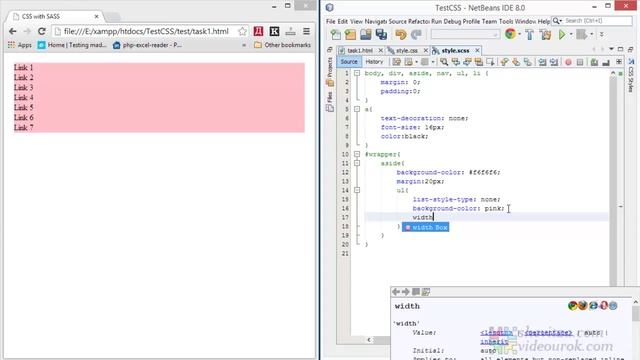The height and width of the screenshot is (360, 640).
Task: Open the project configuration combo box
Action: tap(465, 35)
